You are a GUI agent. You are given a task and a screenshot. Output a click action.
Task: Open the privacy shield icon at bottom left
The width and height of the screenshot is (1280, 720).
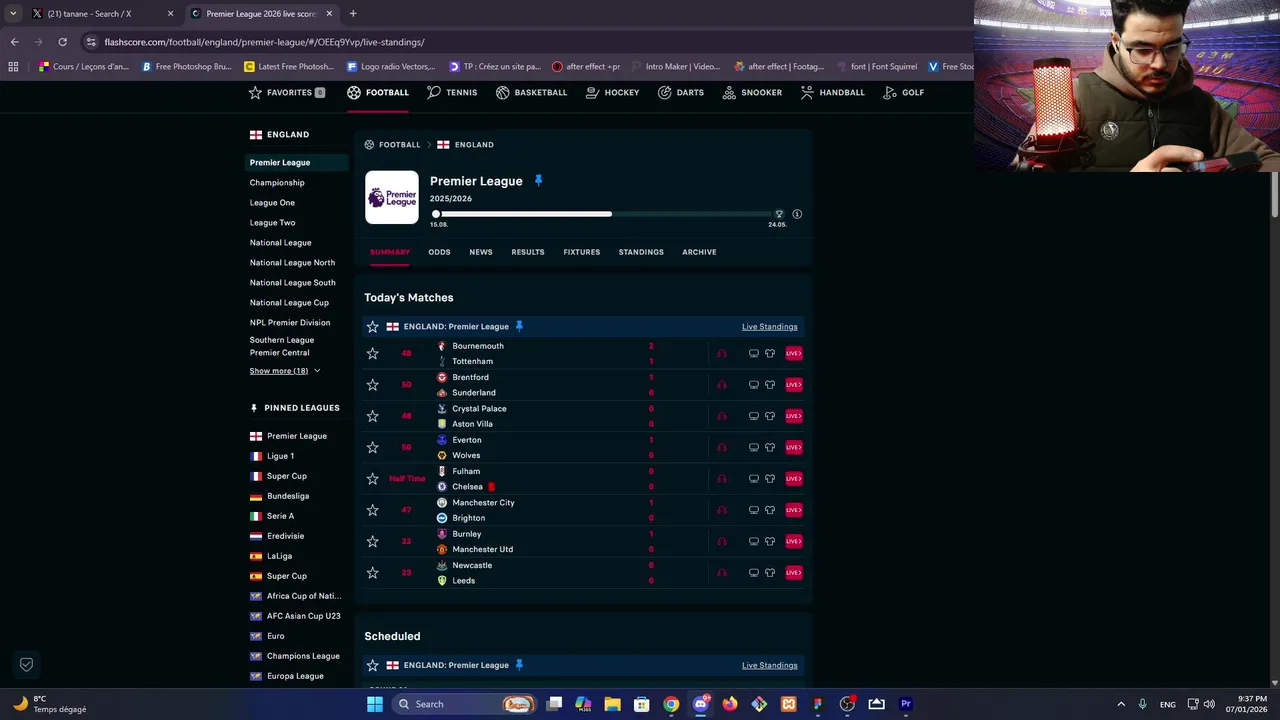coord(27,664)
